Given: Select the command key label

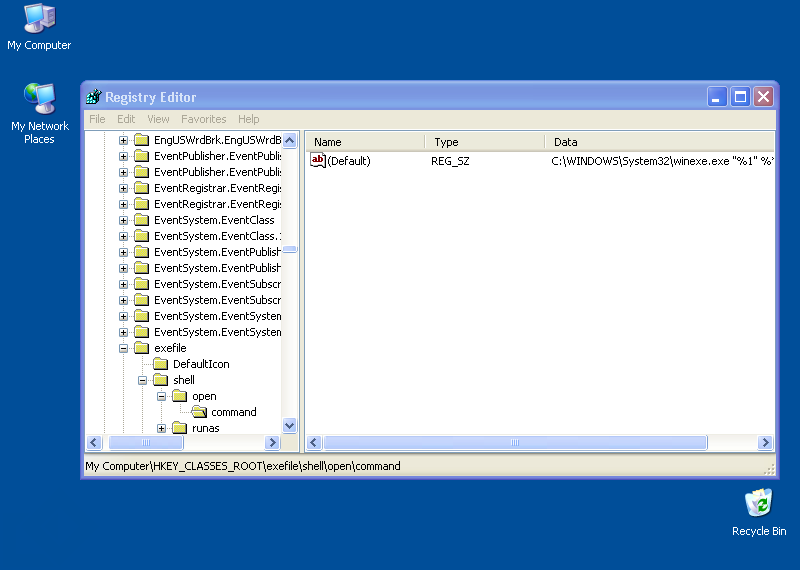Looking at the screenshot, I should click(x=234, y=412).
